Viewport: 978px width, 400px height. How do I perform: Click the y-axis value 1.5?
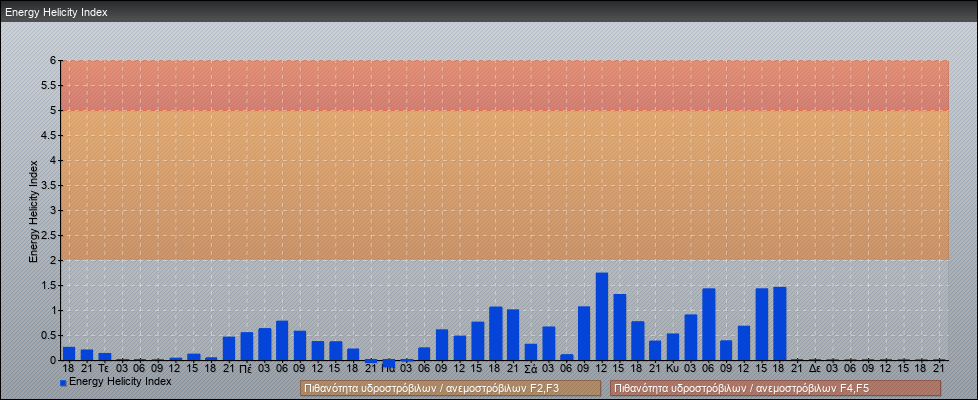pyautogui.click(x=49, y=285)
